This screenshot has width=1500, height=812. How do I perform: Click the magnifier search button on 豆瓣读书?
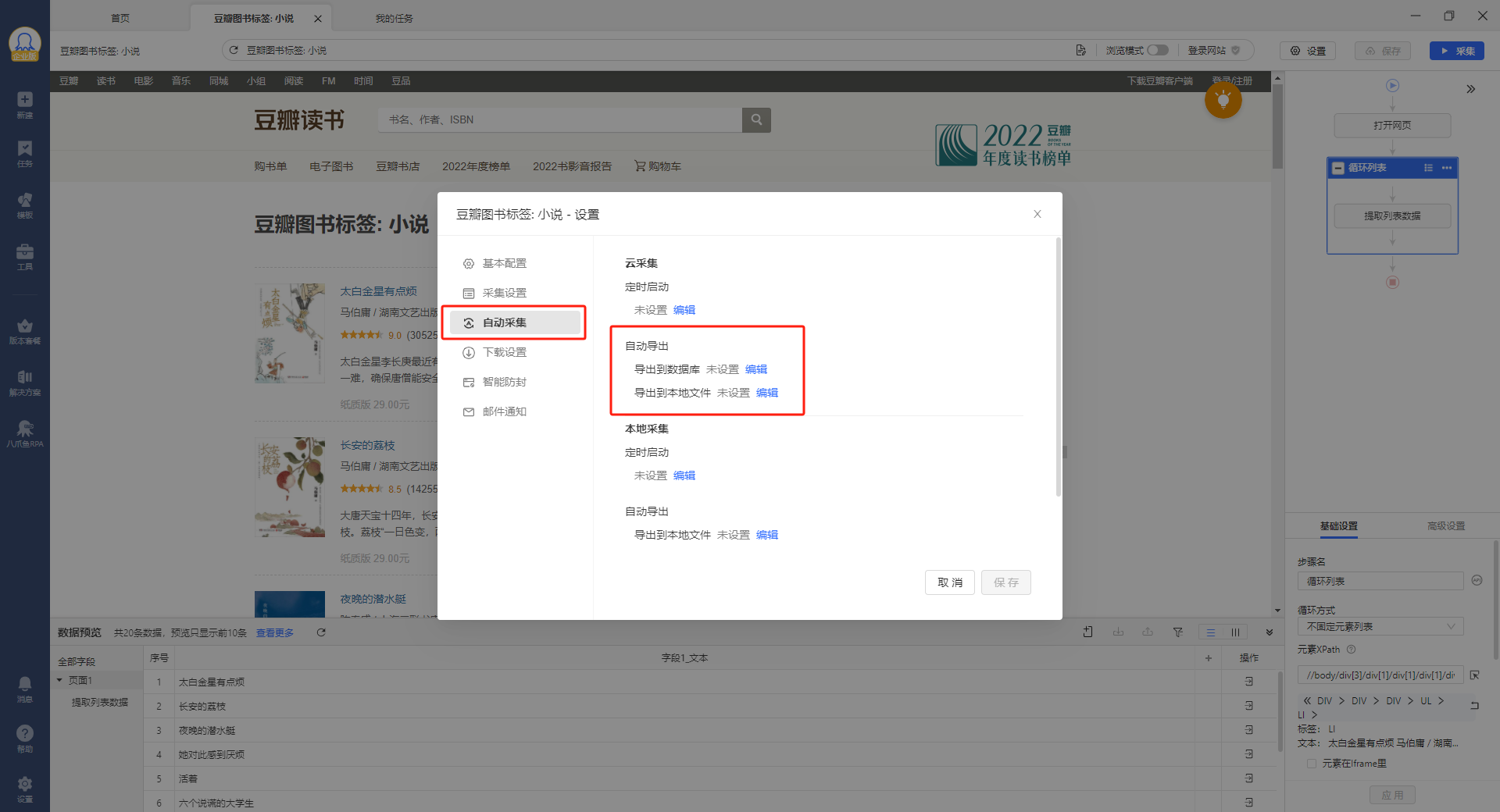(756, 119)
